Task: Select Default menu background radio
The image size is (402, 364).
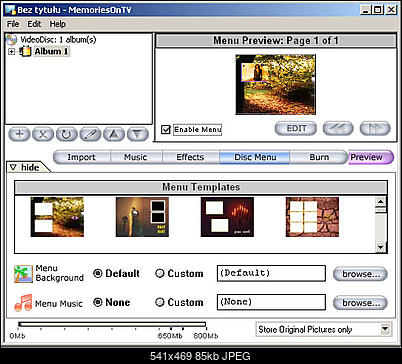Action: tap(98, 273)
